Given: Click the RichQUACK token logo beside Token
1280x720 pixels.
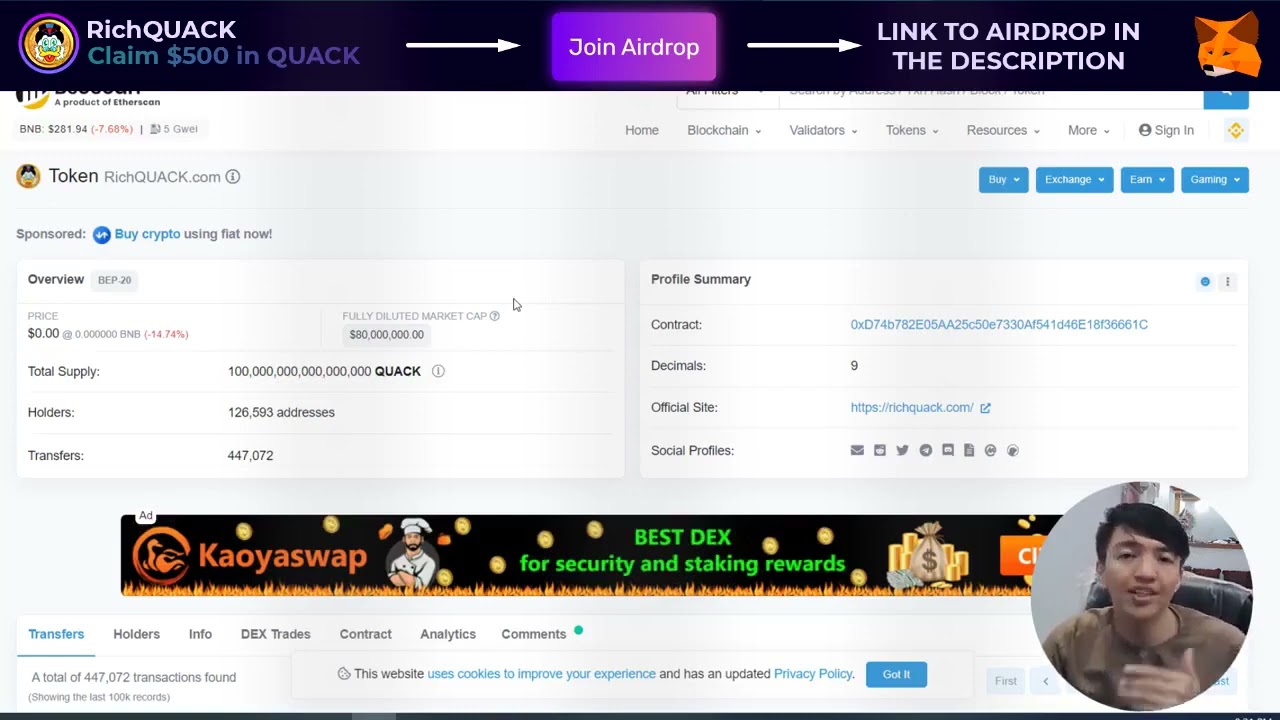Looking at the screenshot, I should 28,176.
